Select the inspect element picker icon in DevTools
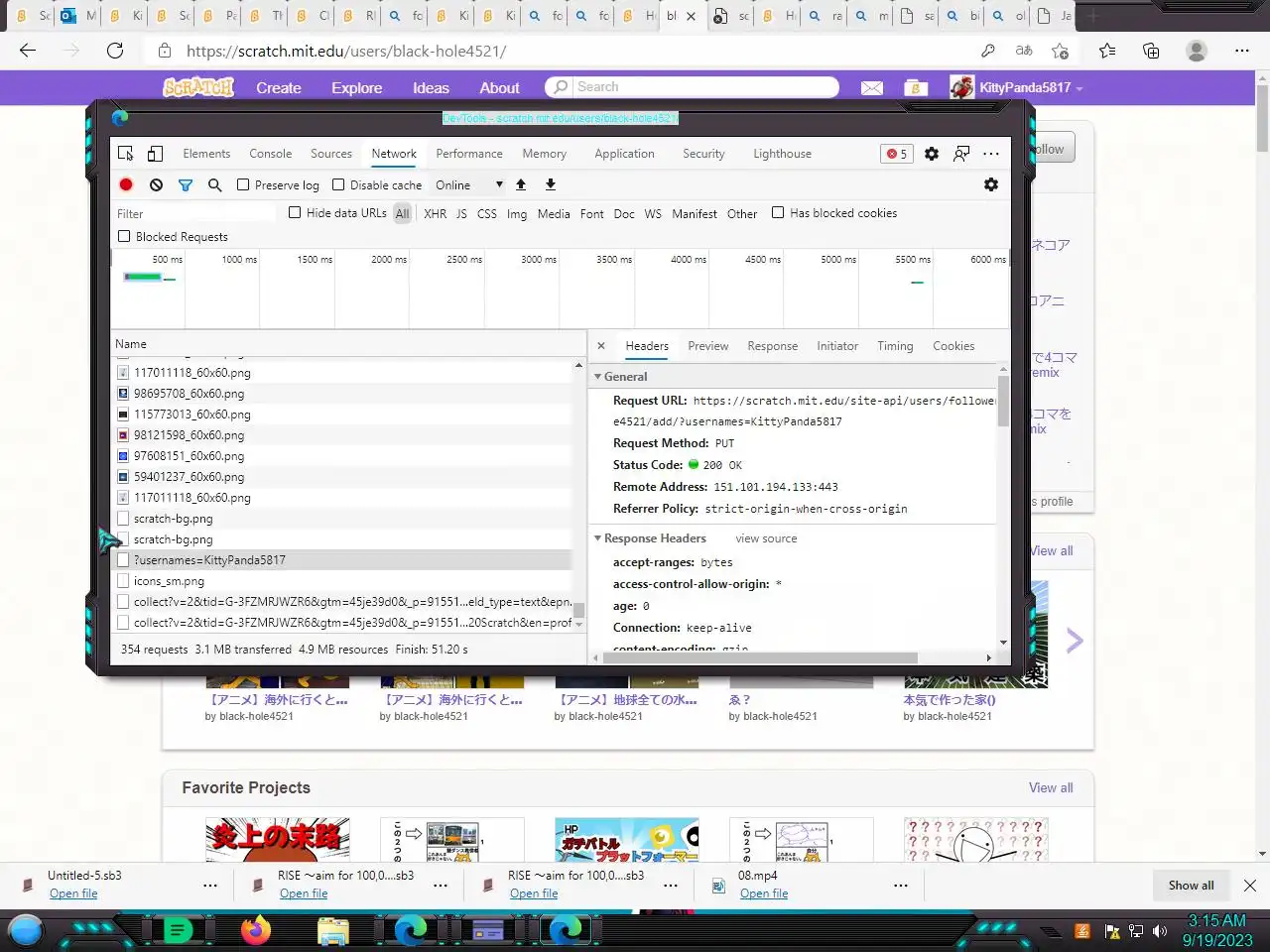The image size is (1270, 952). (126, 154)
